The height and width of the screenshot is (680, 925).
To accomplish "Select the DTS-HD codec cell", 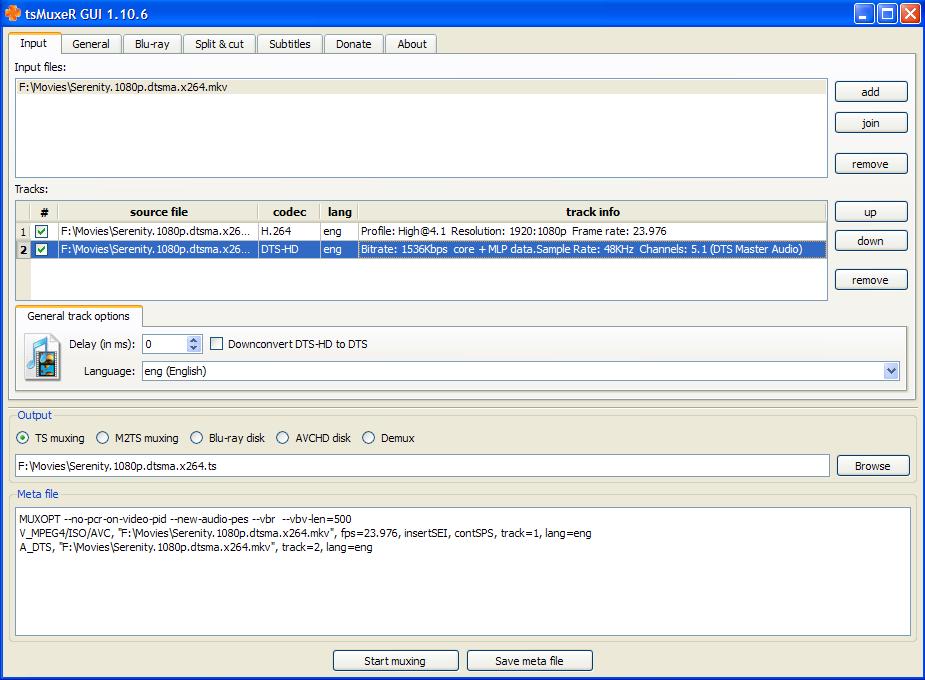I will point(288,249).
